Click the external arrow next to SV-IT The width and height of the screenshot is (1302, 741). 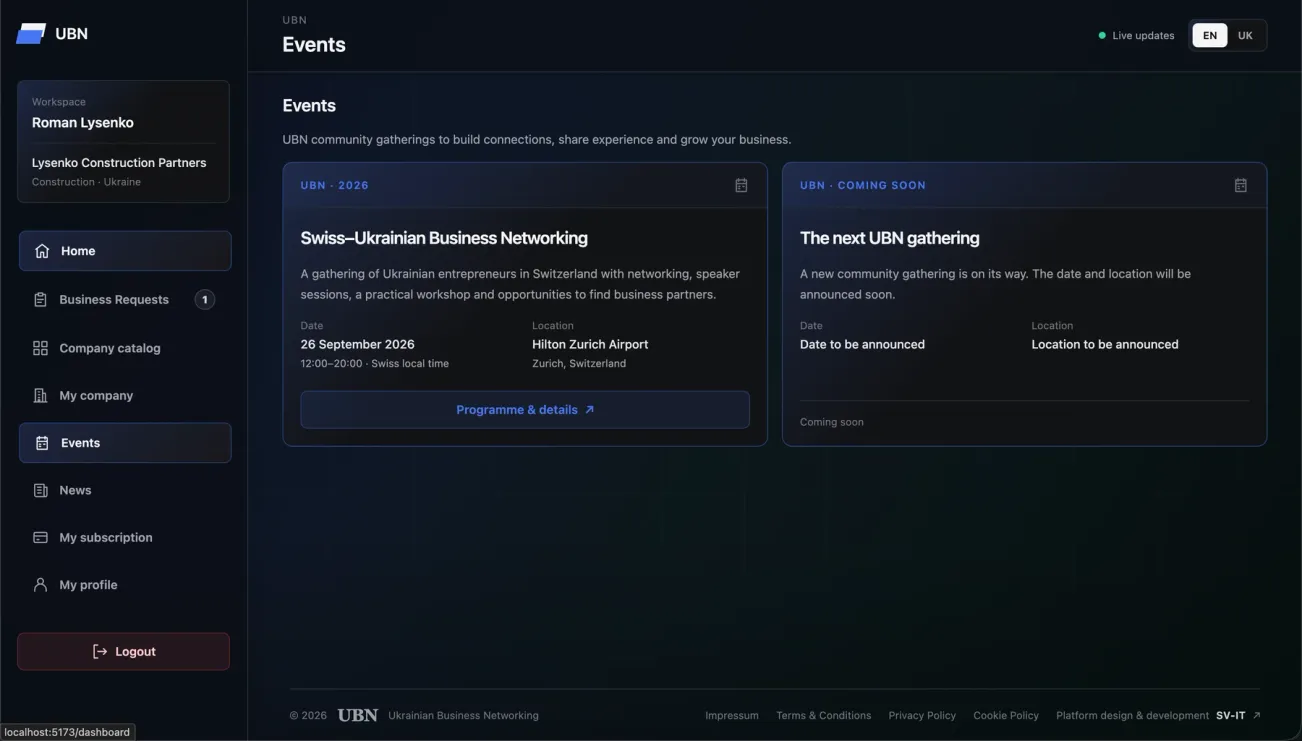(1256, 716)
